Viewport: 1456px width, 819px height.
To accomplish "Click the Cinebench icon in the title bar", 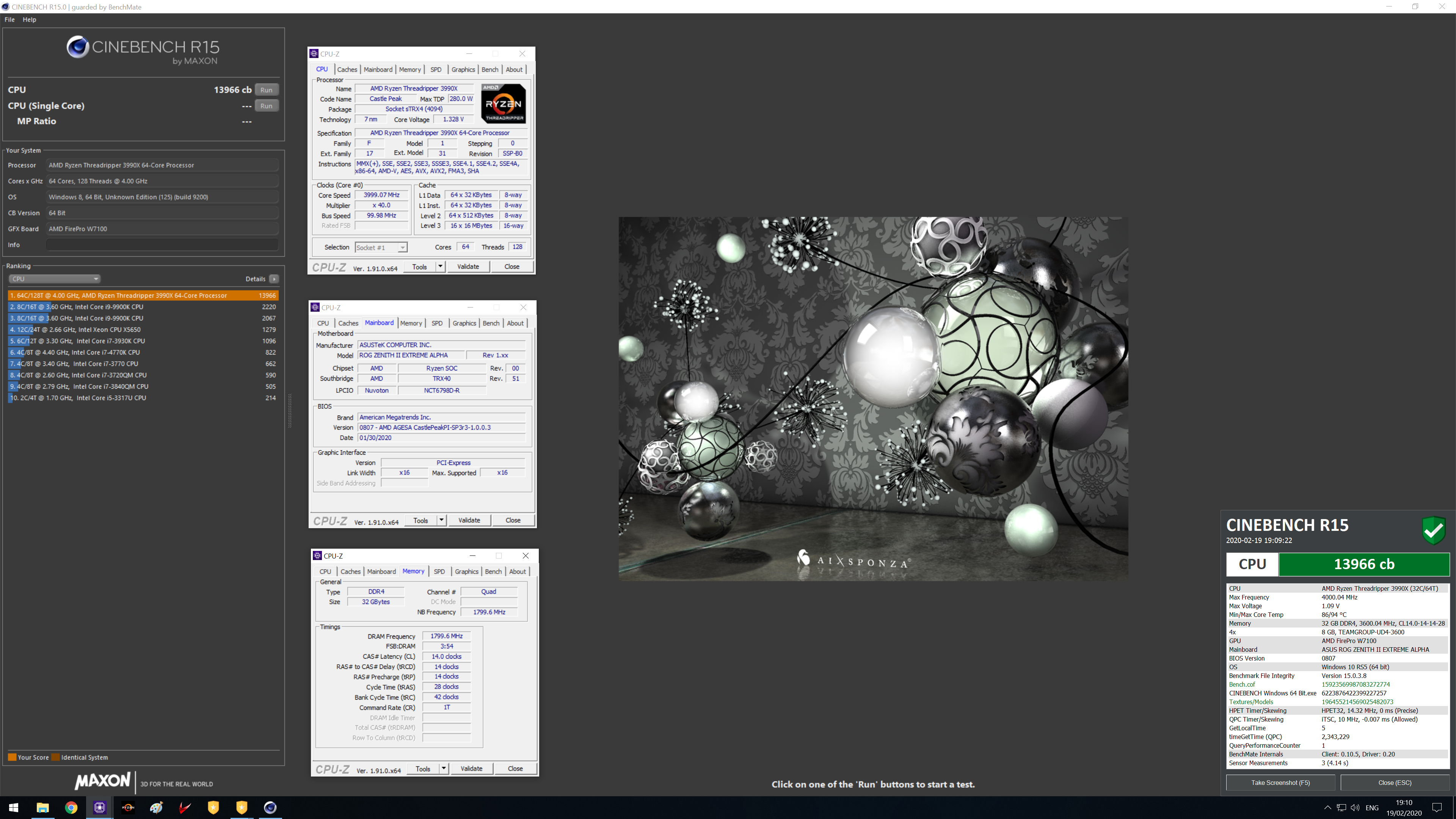I will pyautogui.click(x=6, y=7).
